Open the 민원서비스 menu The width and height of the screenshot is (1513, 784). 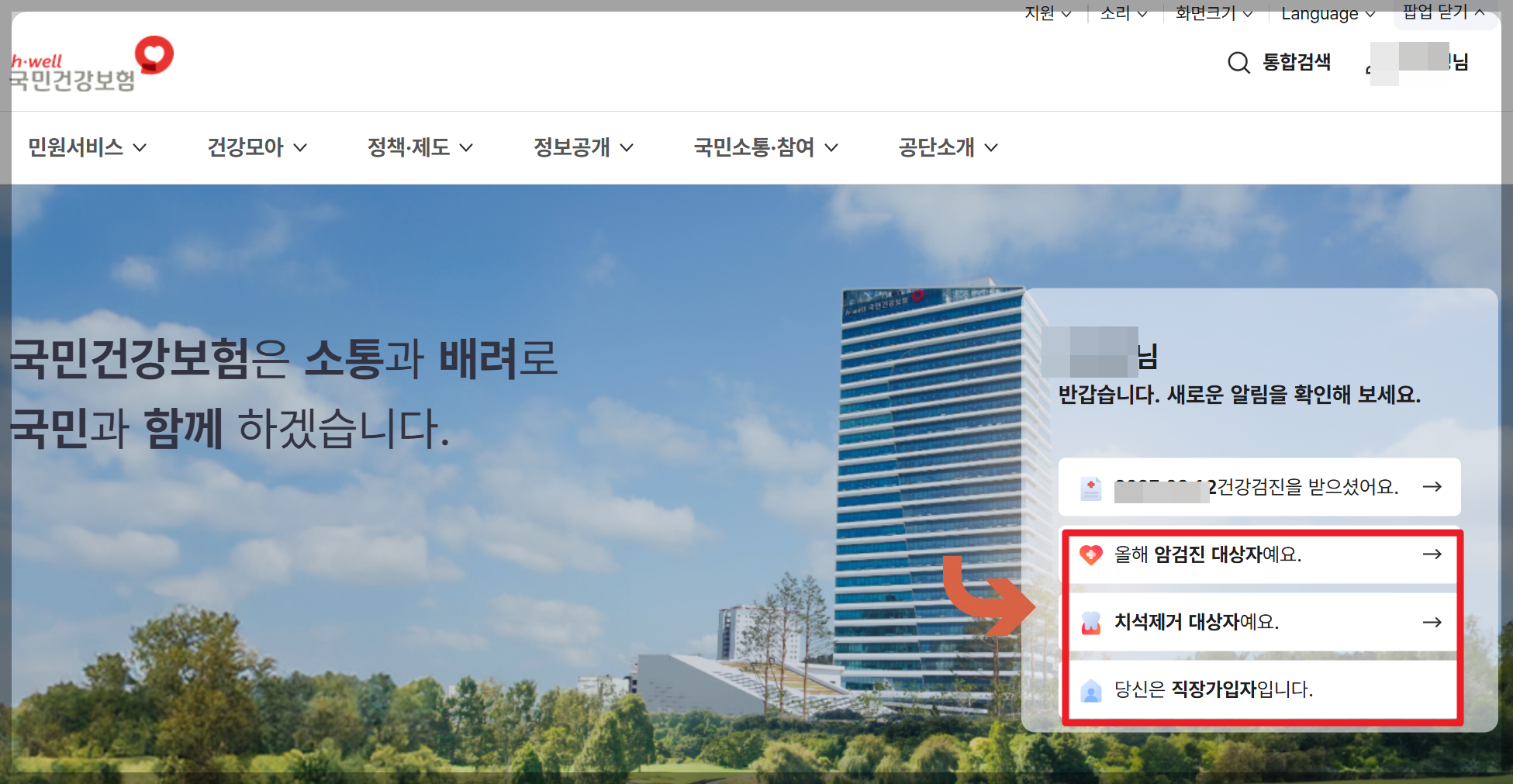click(87, 147)
